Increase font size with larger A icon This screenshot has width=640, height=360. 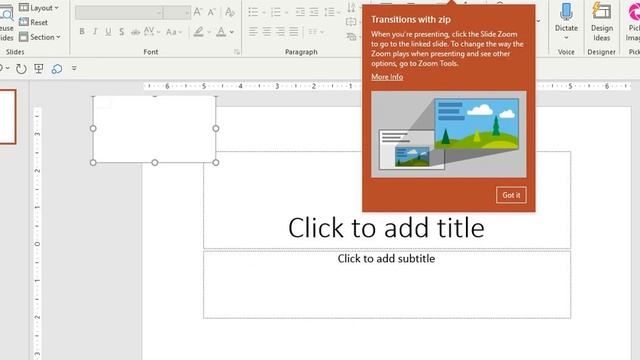[x=198, y=12]
